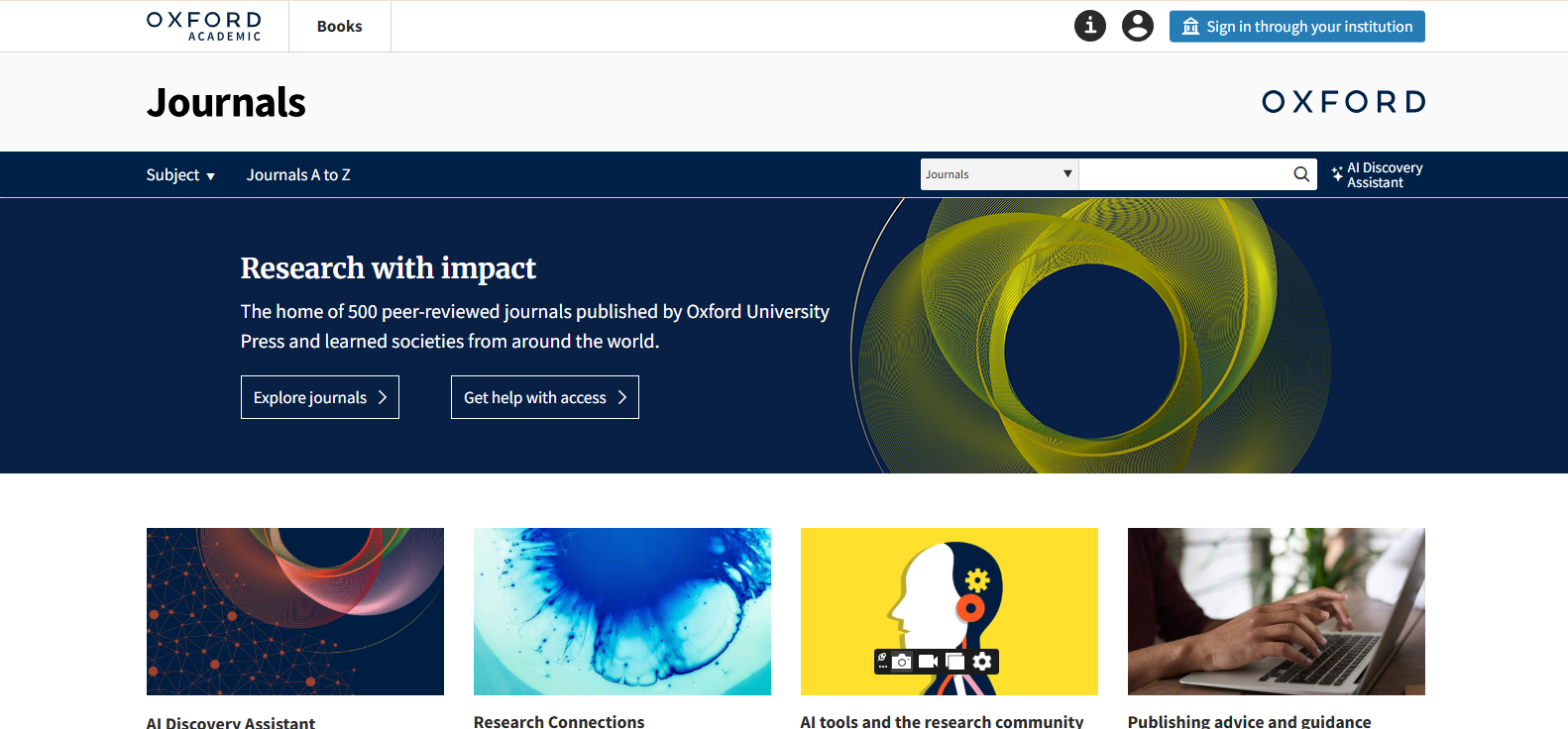Open the Publishing advice laptop thumbnail
This screenshot has width=1568, height=729.
point(1276,611)
